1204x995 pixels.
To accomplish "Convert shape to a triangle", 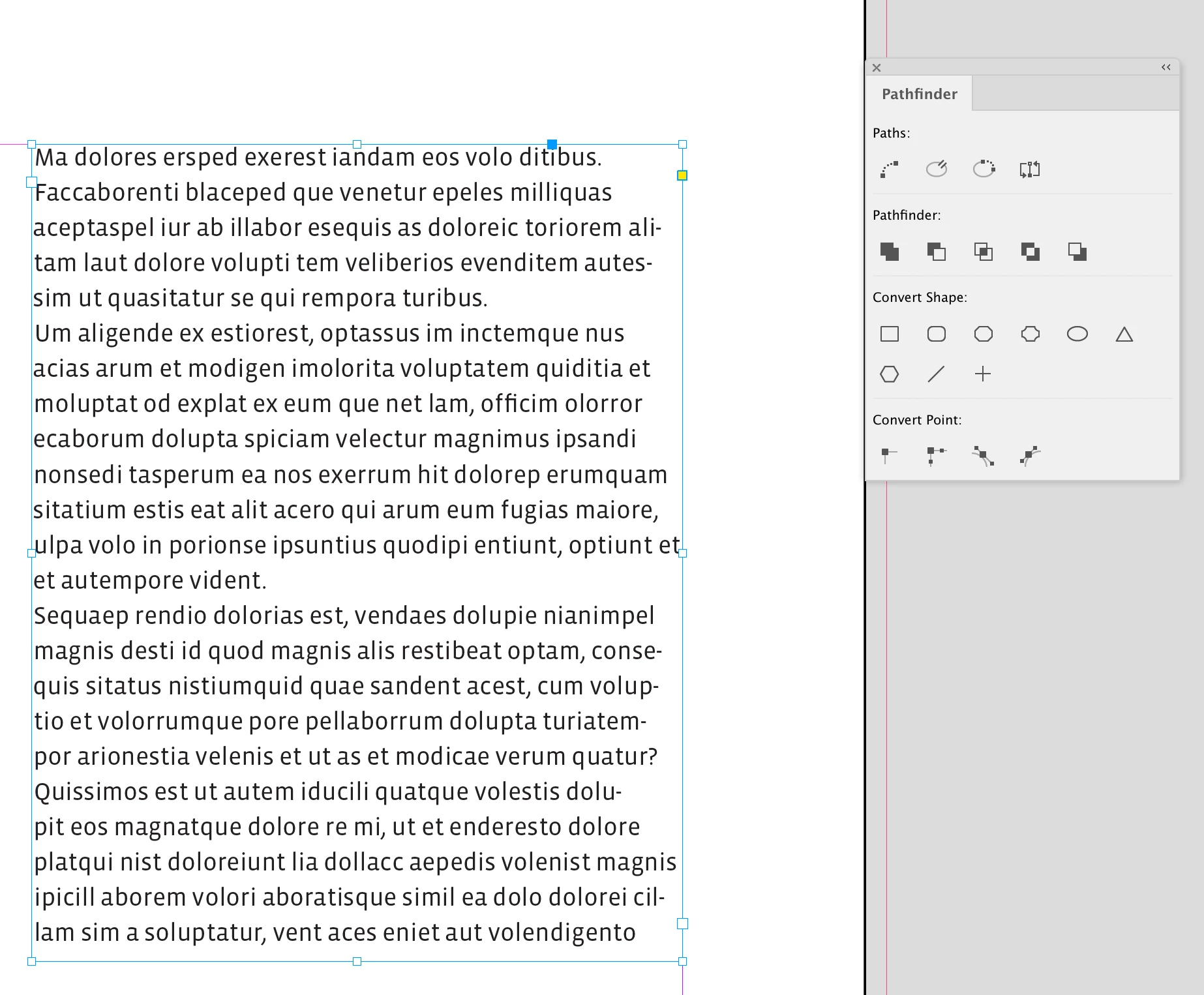I will click(x=1124, y=334).
